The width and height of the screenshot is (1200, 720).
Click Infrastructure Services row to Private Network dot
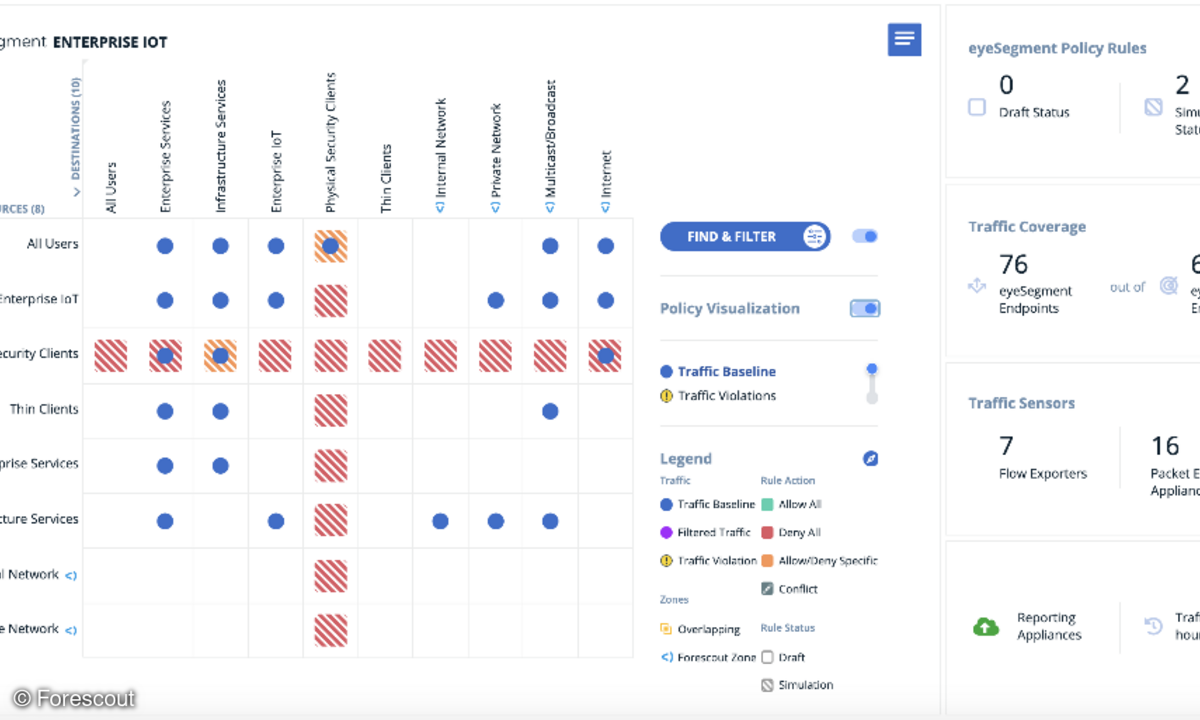(x=495, y=521)
